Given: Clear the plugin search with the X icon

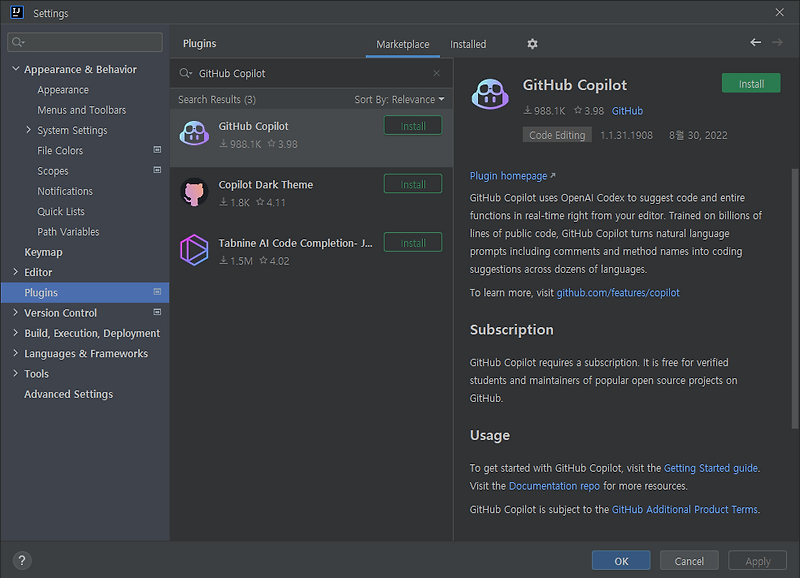Looking at the screenshot, I should coord(436,73).
